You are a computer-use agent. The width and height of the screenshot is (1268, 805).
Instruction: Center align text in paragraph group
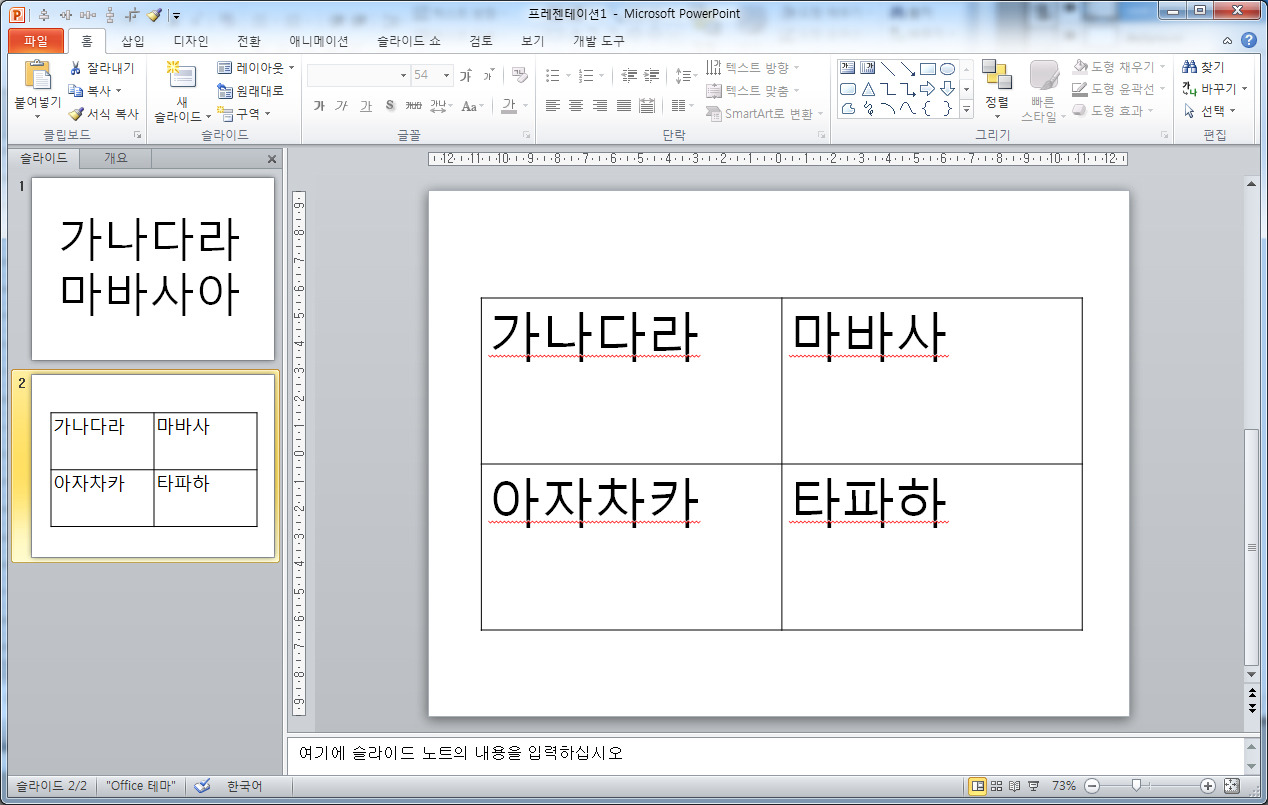pyautogui.click(x=576, y=106)
